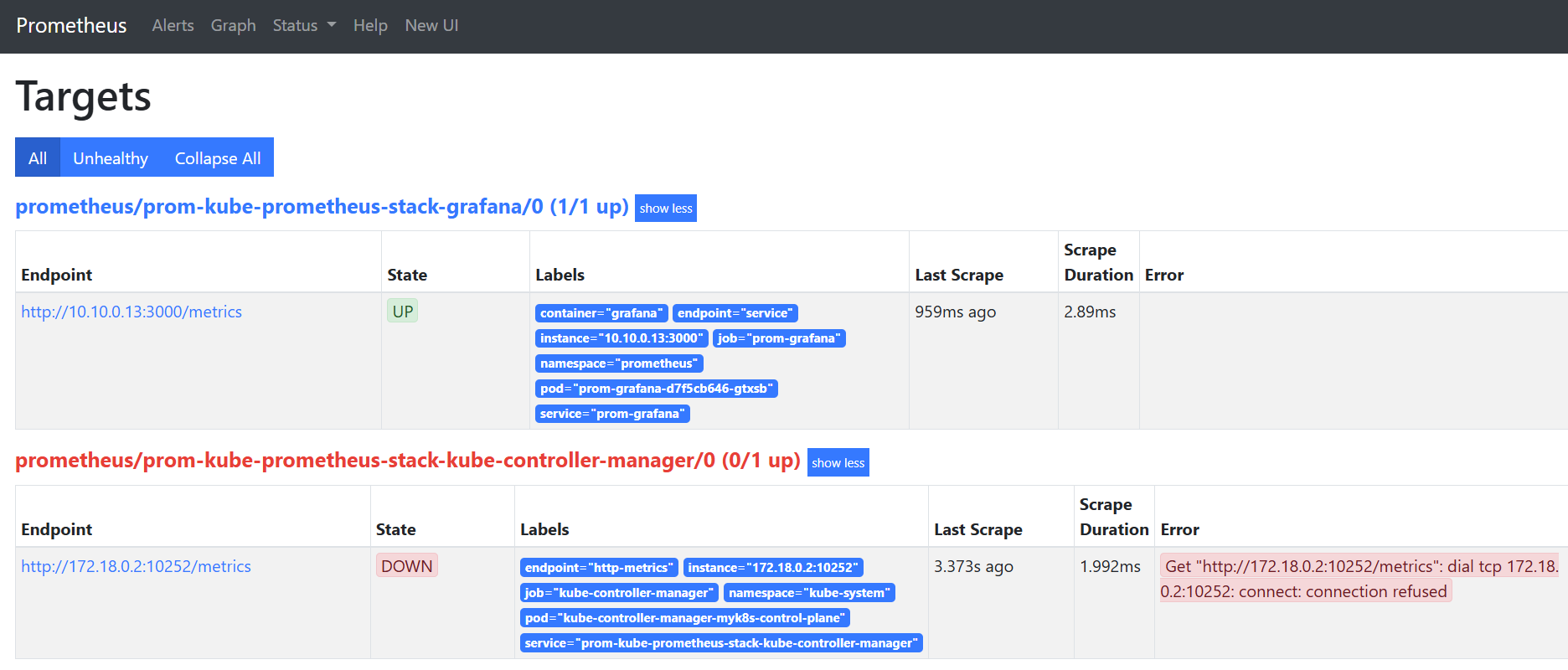The image size is (1568, 670).
Task: Click the 959ms ago last scrape value
Action: [956, 312]
